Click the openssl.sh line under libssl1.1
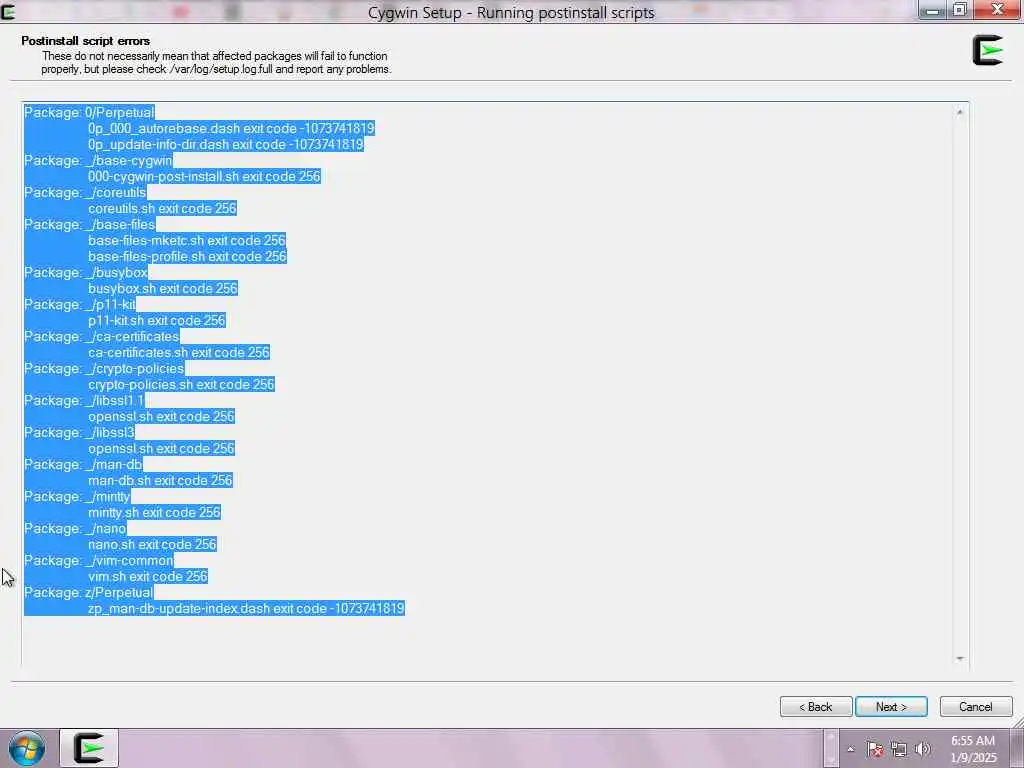 161,416
